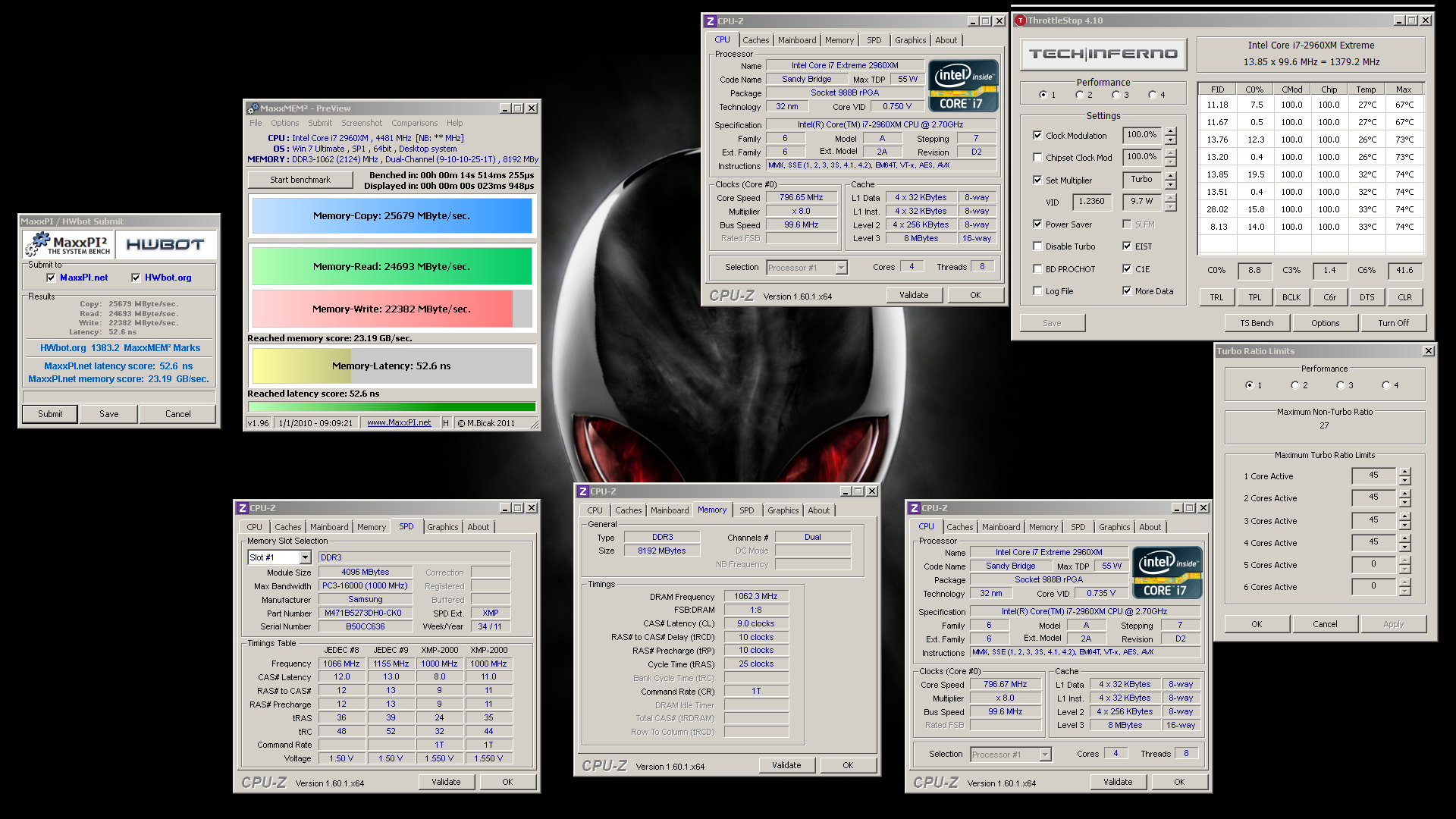Viewport: 1456px width, 819px height.
Task: Click the Memory-Write result bar
Action: point(391,309)
